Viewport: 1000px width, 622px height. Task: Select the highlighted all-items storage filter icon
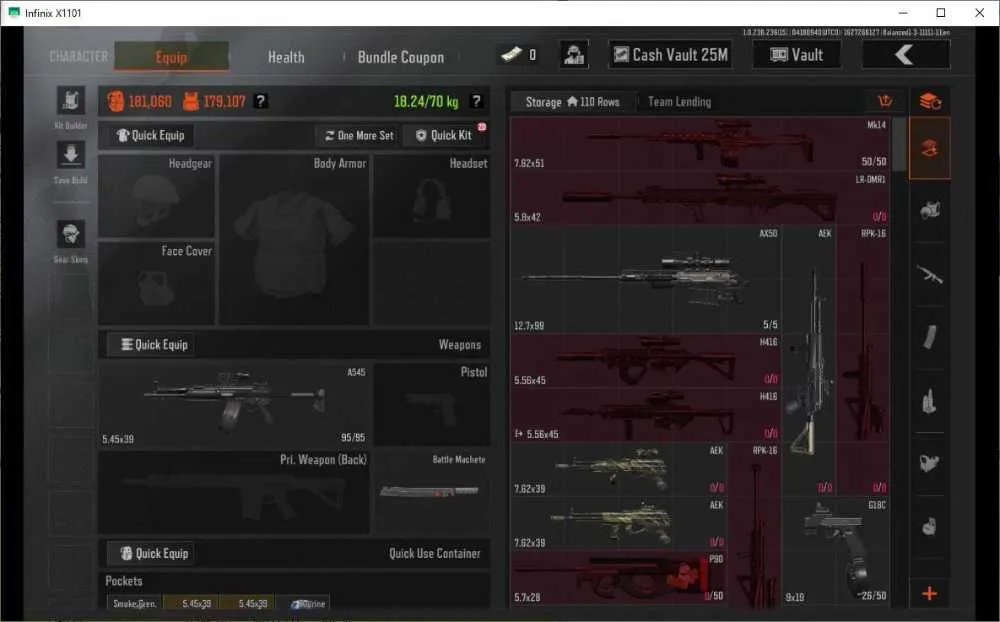click(930, 148)
